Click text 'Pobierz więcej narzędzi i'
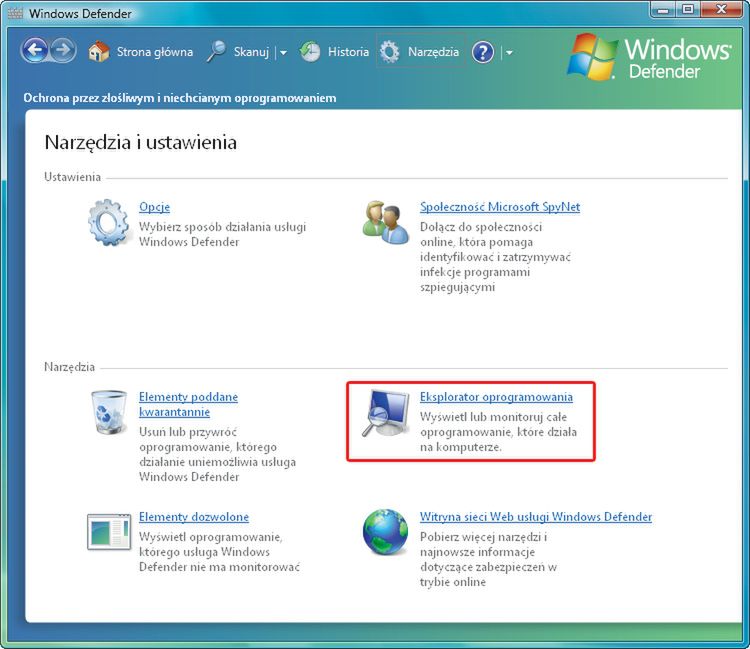 (x=483, y=537)
